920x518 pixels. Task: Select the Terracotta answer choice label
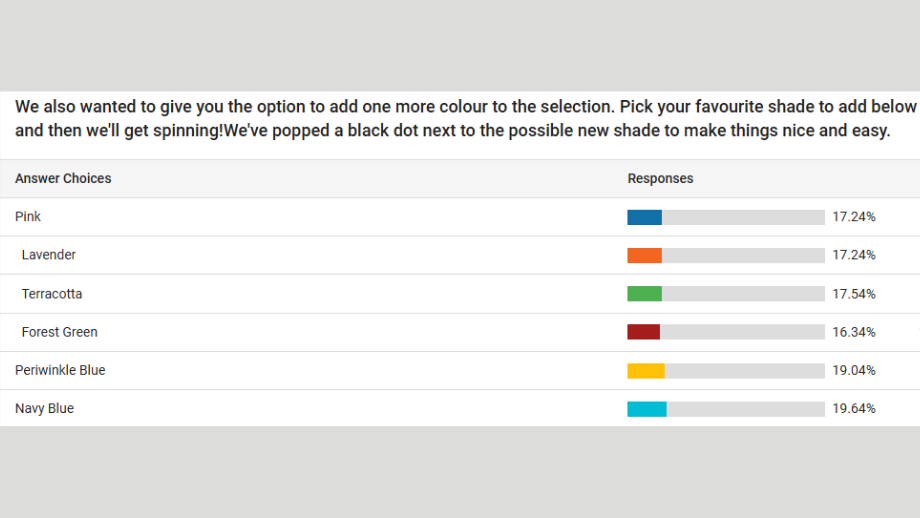tap(52, 294)
